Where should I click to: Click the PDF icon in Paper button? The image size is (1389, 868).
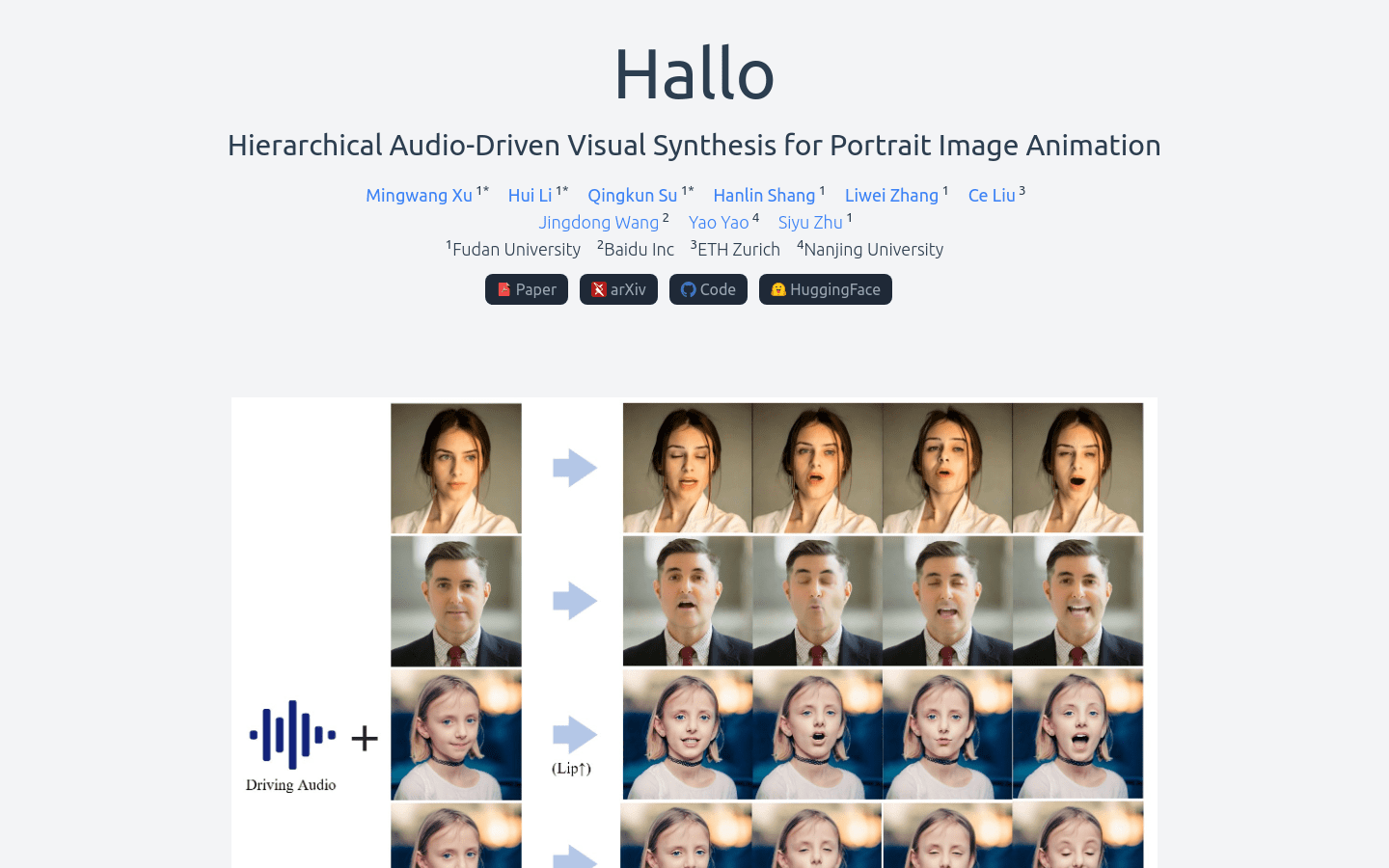504,289
